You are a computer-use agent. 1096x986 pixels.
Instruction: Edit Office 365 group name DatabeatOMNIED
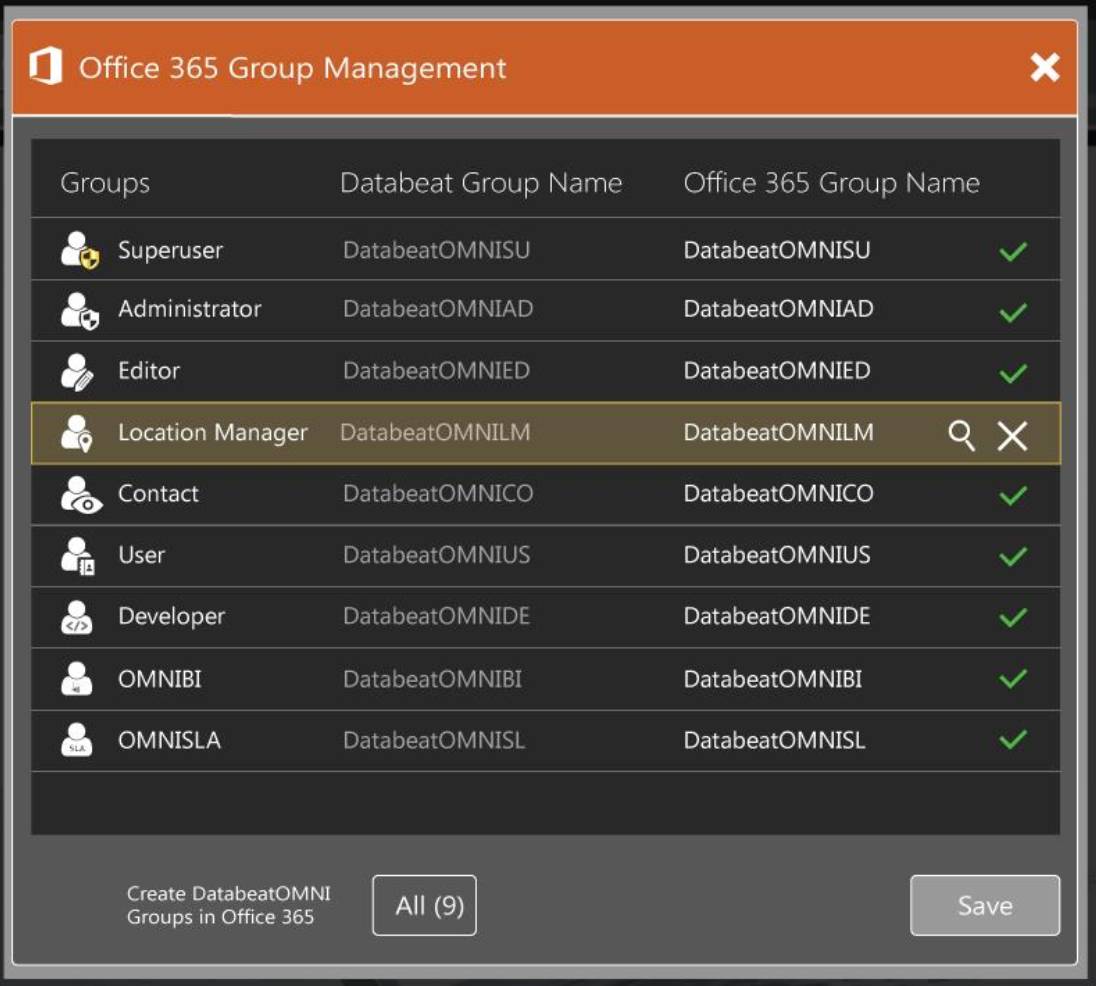[777, 370]
